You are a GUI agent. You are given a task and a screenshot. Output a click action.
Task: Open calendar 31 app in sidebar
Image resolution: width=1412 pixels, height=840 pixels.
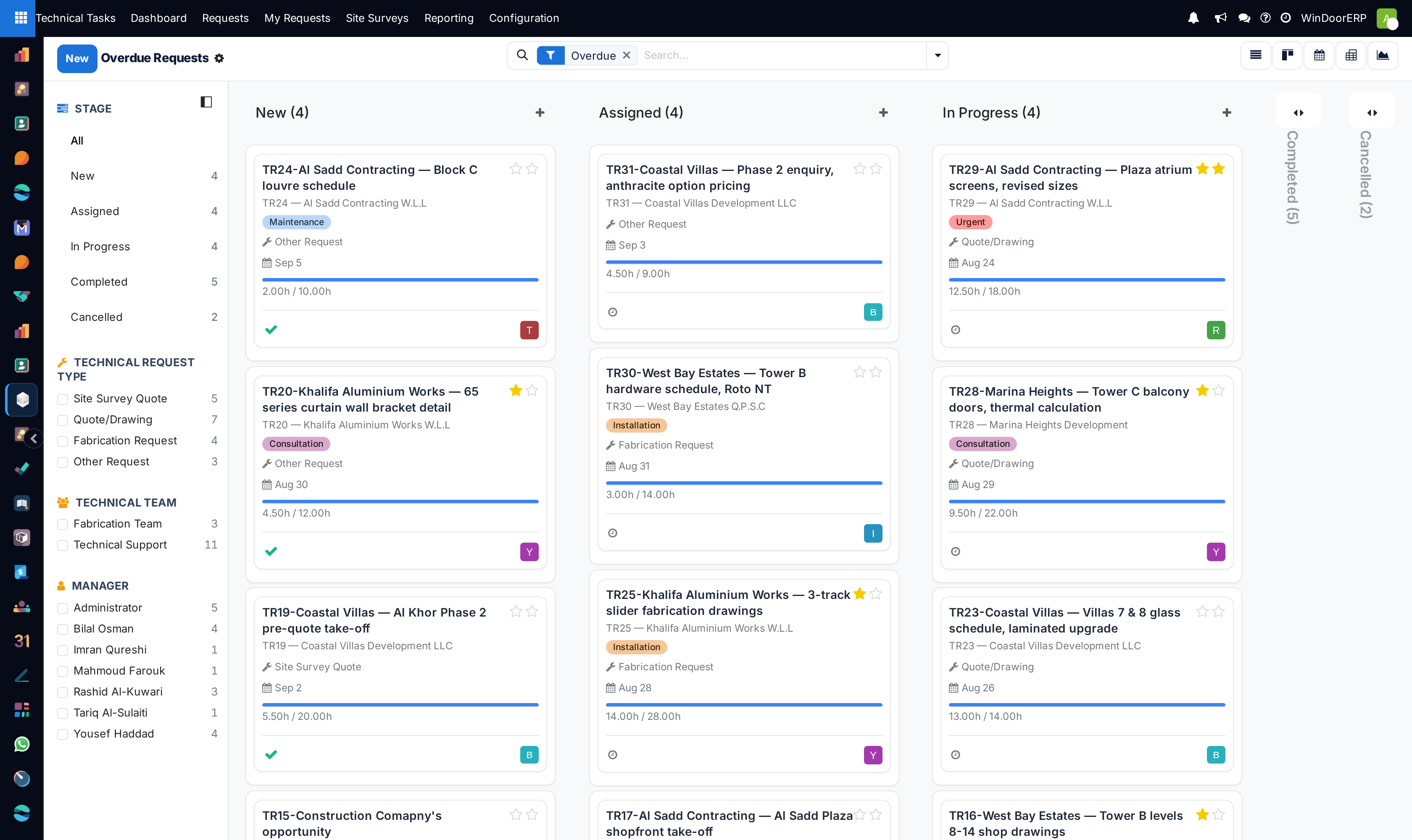pos(21,641)
